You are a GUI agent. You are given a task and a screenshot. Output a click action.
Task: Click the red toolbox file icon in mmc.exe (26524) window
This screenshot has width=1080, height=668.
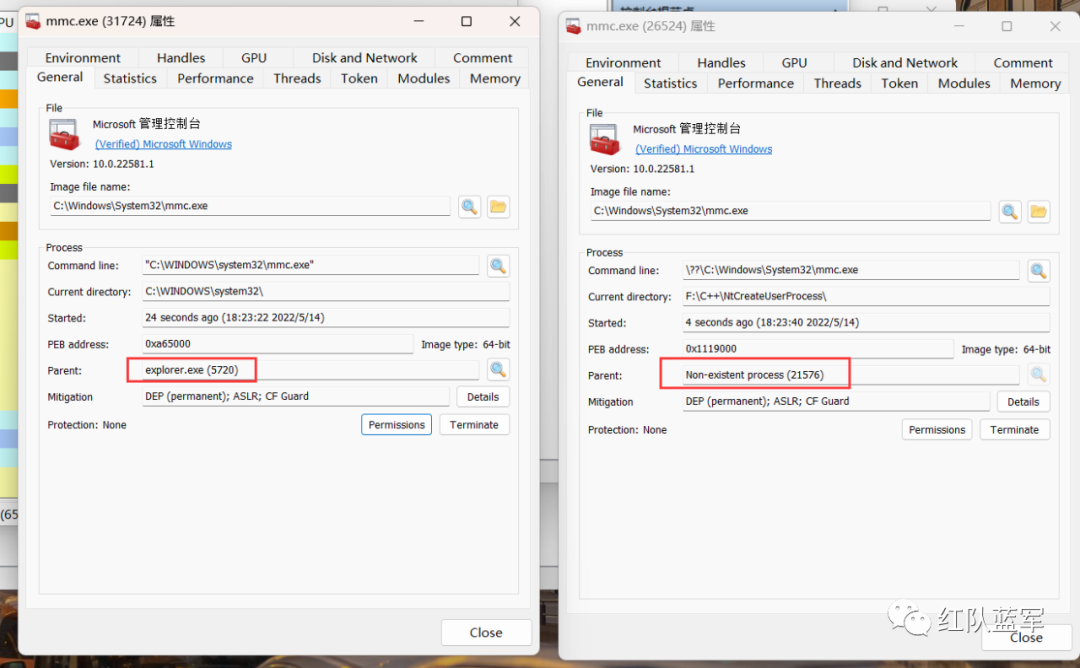tap(605, 139)
